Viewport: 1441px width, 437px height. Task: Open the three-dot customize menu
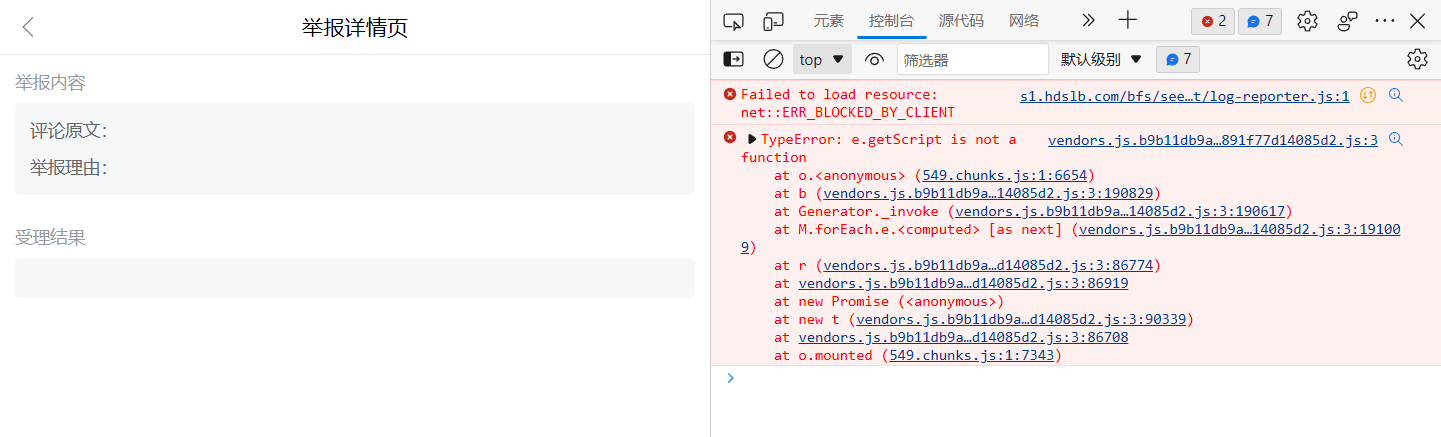(1385, 20)
